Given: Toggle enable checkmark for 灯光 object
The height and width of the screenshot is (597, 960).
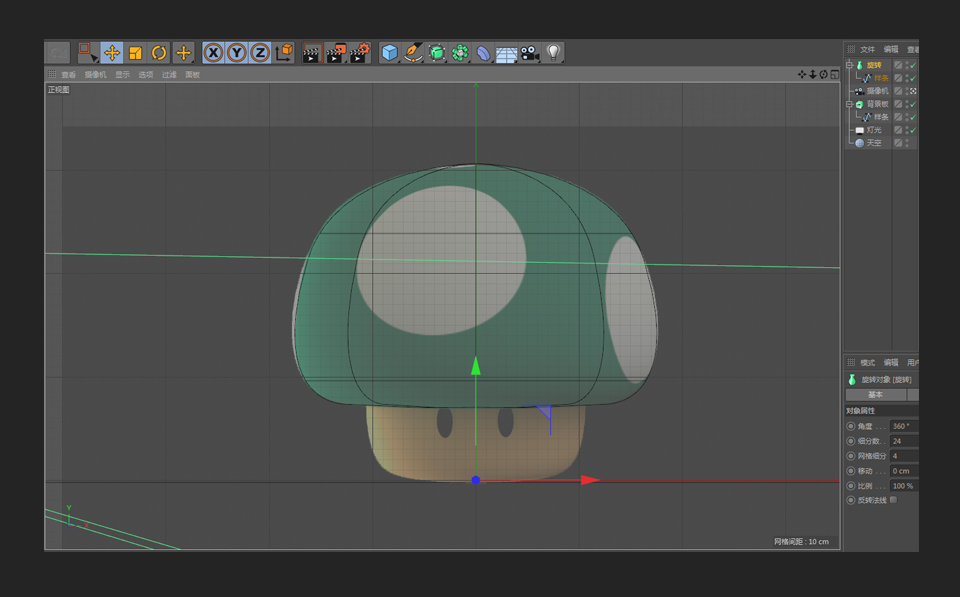Looking at the screenshot, I should point(913,130).
